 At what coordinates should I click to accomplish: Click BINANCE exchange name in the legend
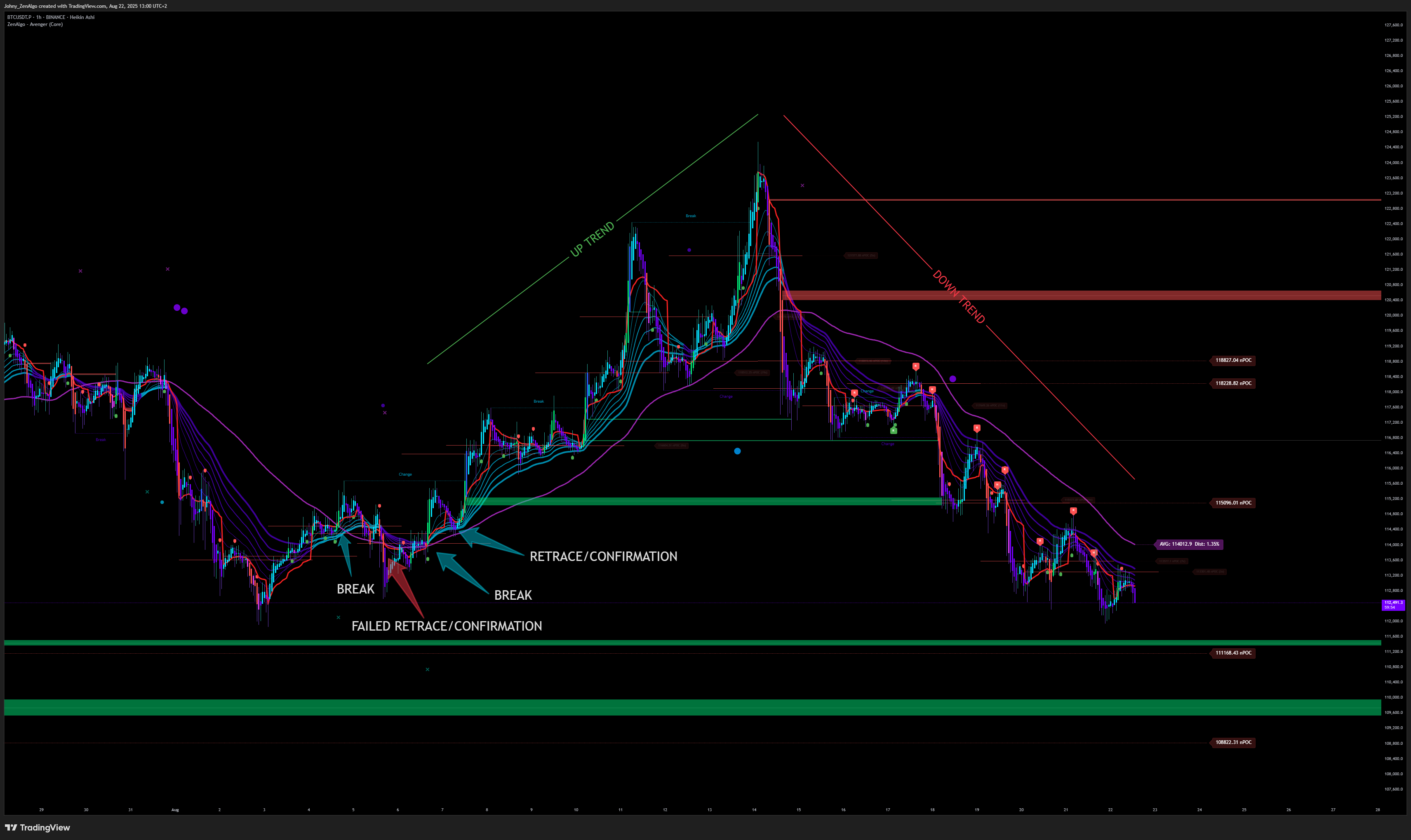pos(56,17)
